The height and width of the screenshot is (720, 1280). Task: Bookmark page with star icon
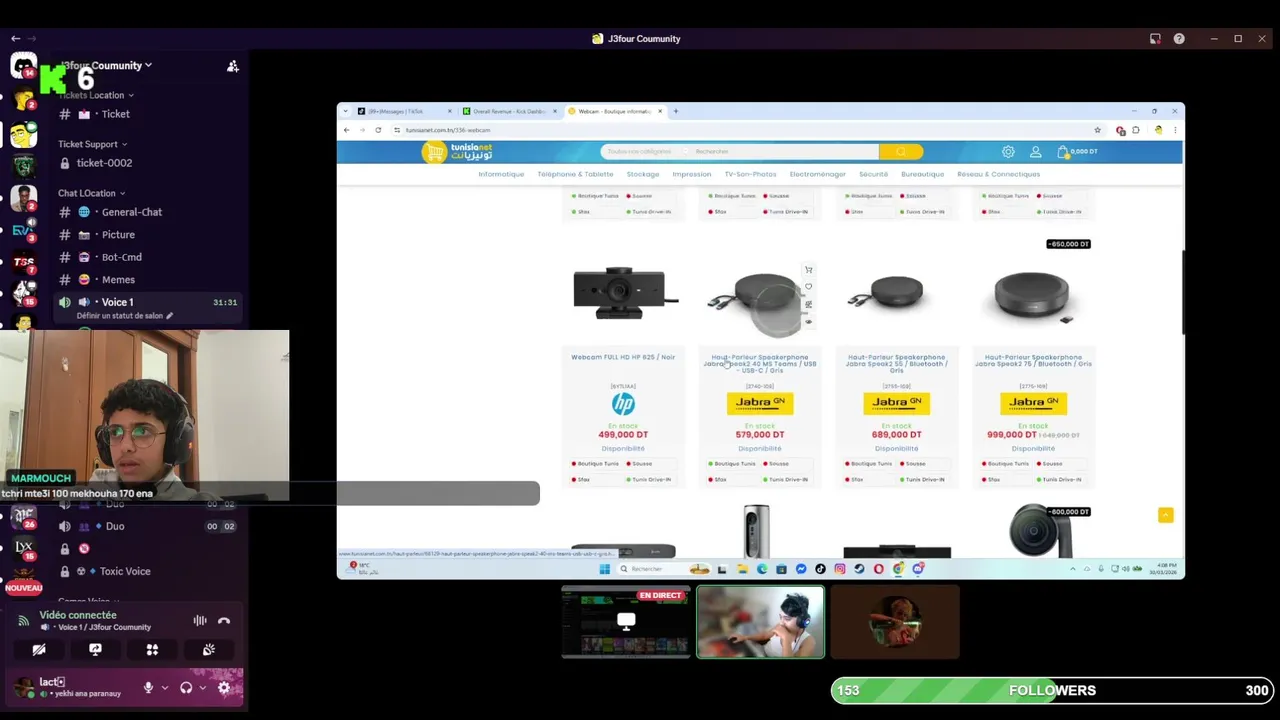[1097, 130]
